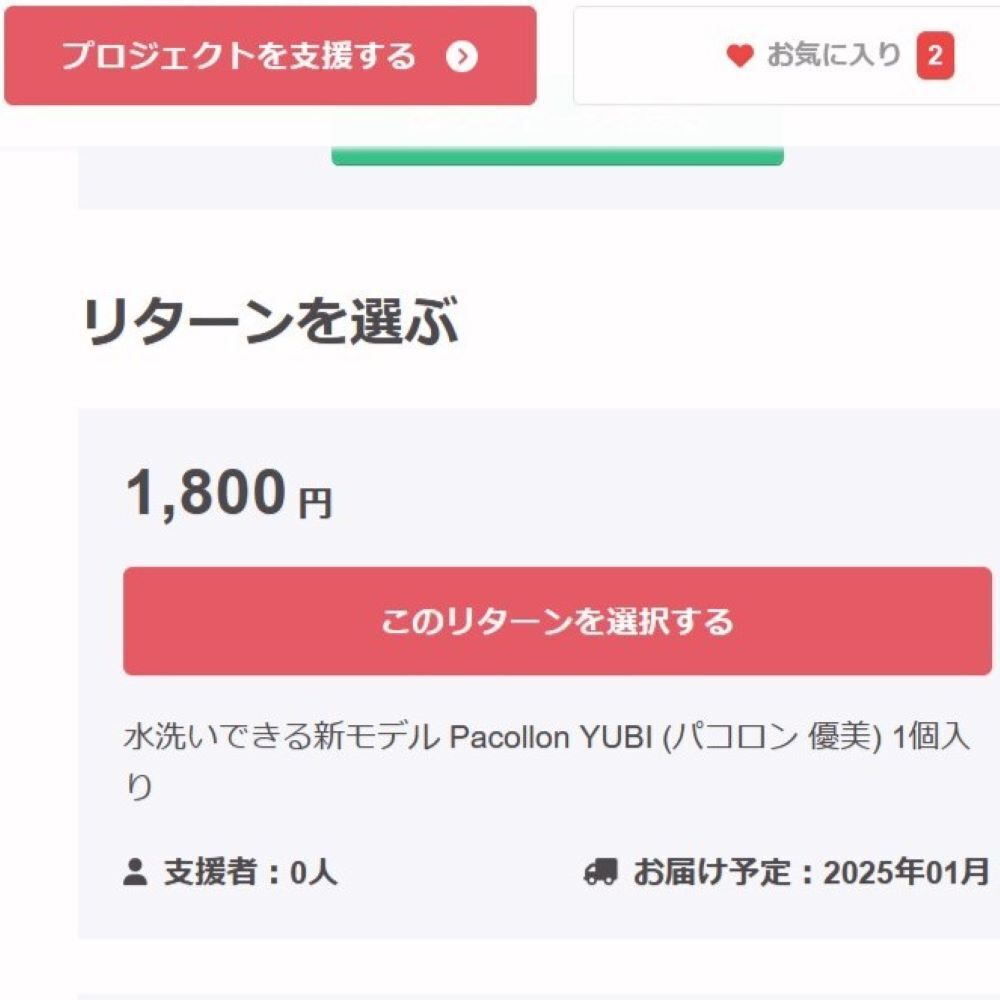Click the 0人 supporter count
The image size is (1000, 1000).
click(x=314, y=872)
